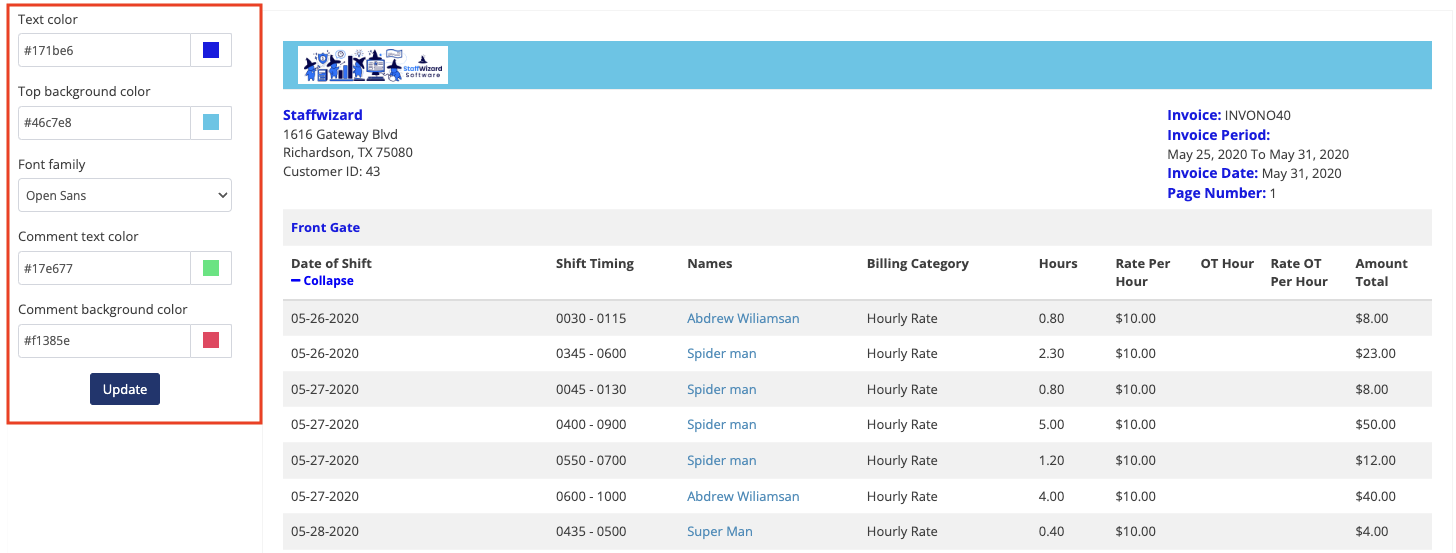This screenshot has height=553, width=1456.
Task: Open Abdrew Wiliamsan link in 0030 - 0115 shift
Action: coord(743,318)
